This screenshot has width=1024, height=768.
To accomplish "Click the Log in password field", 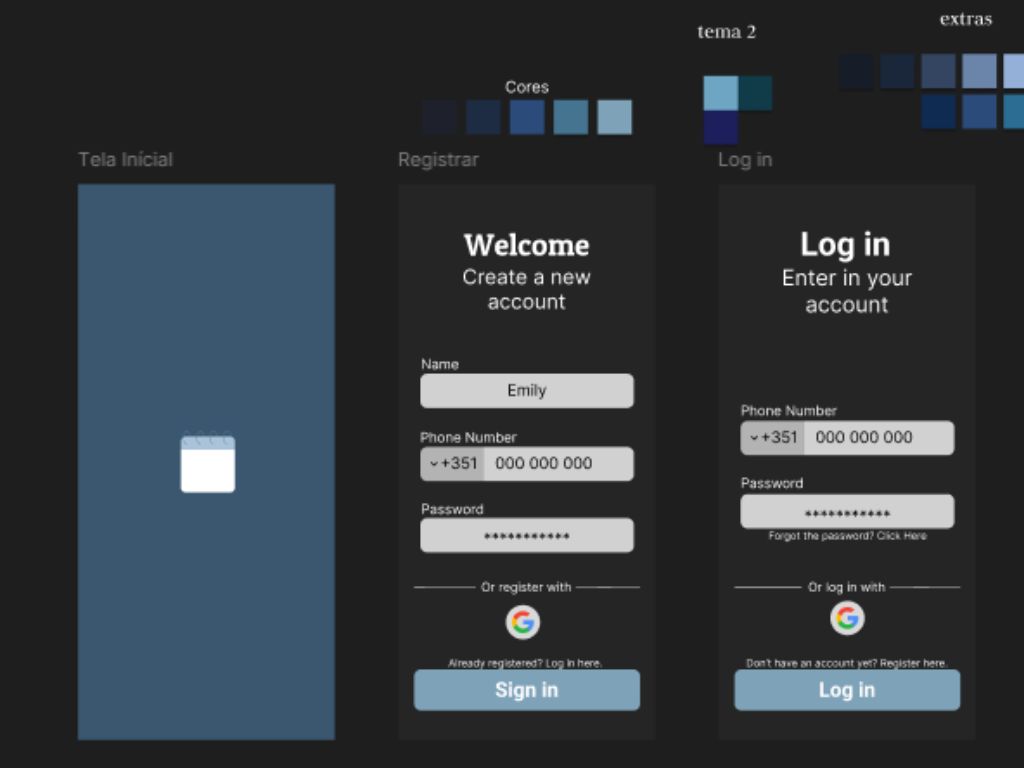I will (846, 512).
